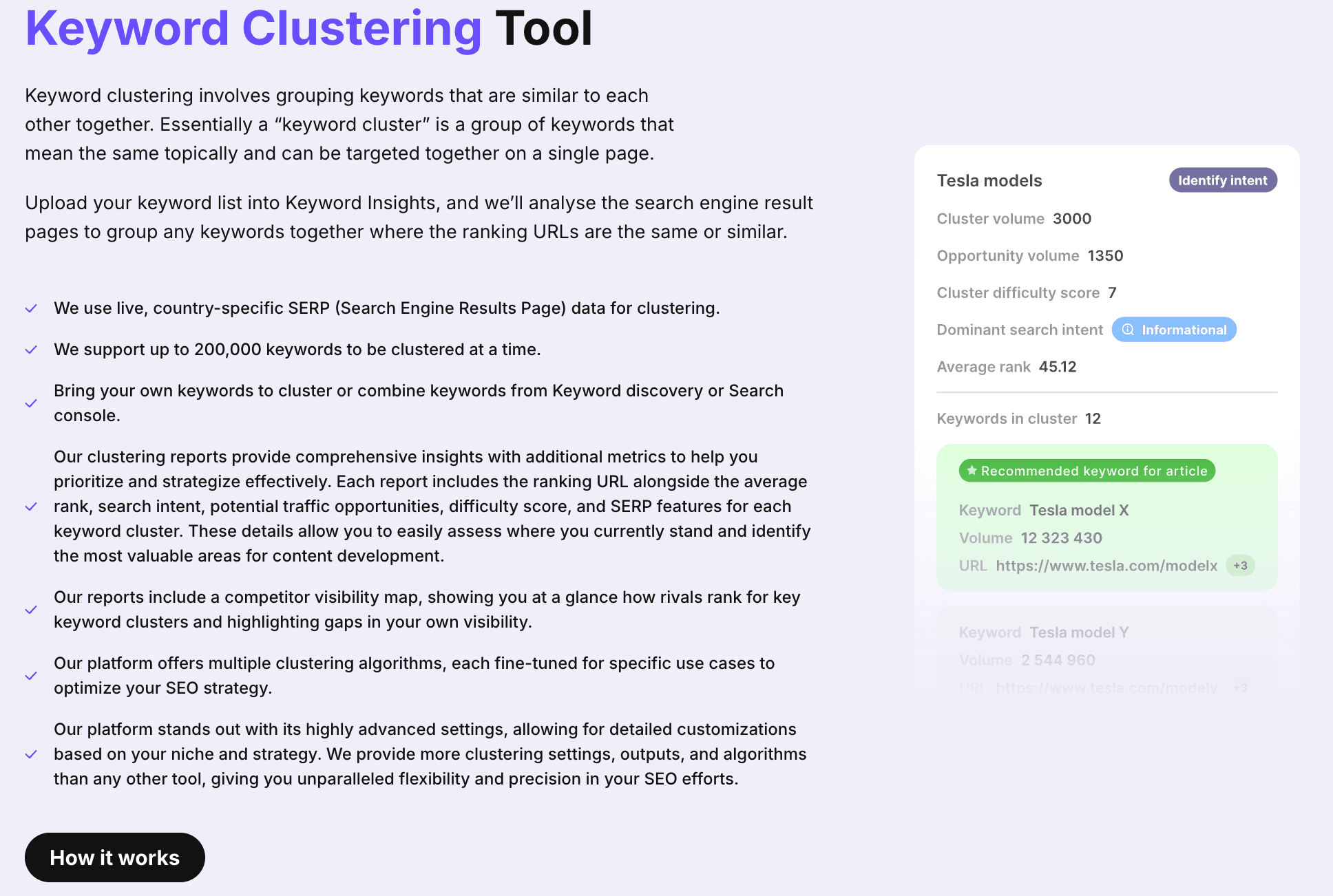Click the Cluster volume value 3000
This screenshot has width=1333, height=896.
(x=1071, y=219)
